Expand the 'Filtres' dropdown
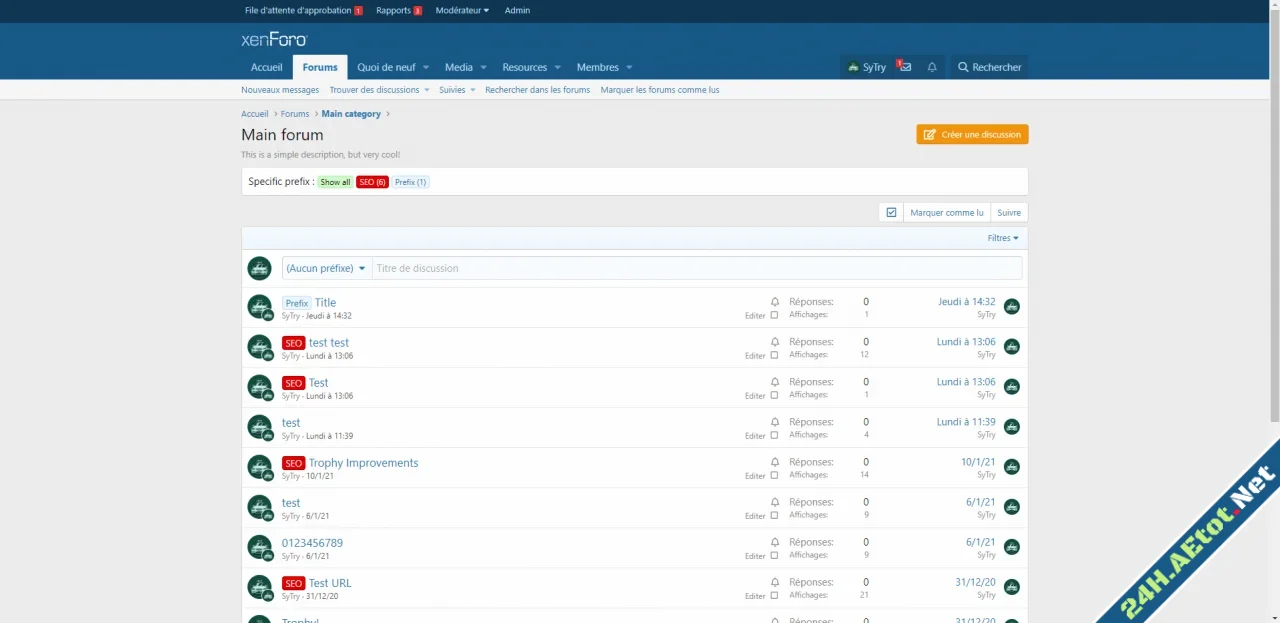The height and width of the screenshot is (623, 1280). [x=1002, y=238]
